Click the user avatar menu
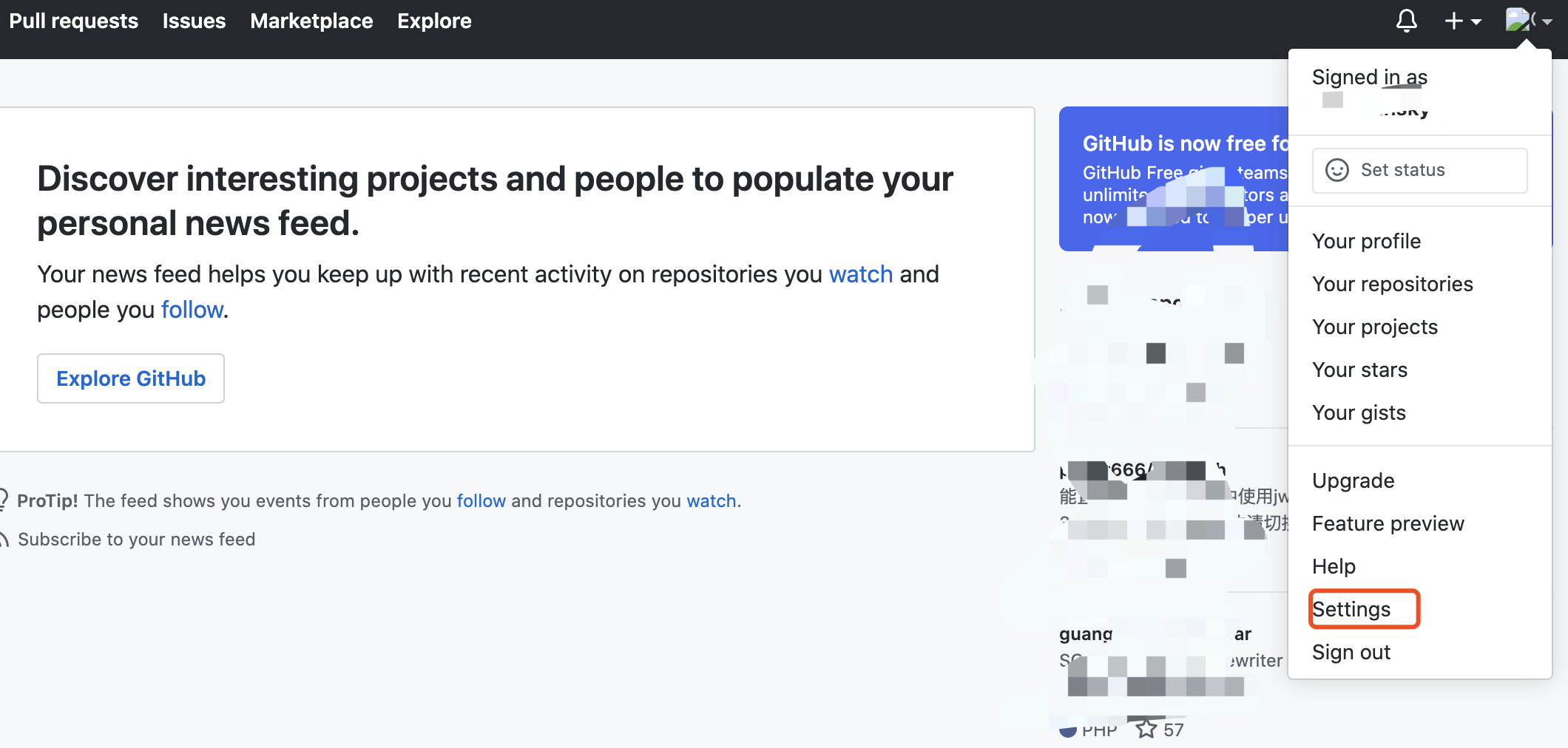The image size is (1568, 748). tap(1528, 20)
